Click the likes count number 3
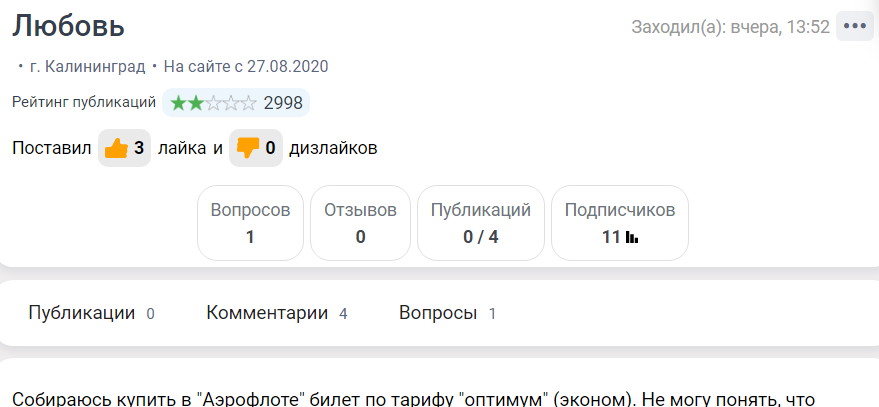The width and height of the screenshot is (879, 407). [x=139, y=149]
